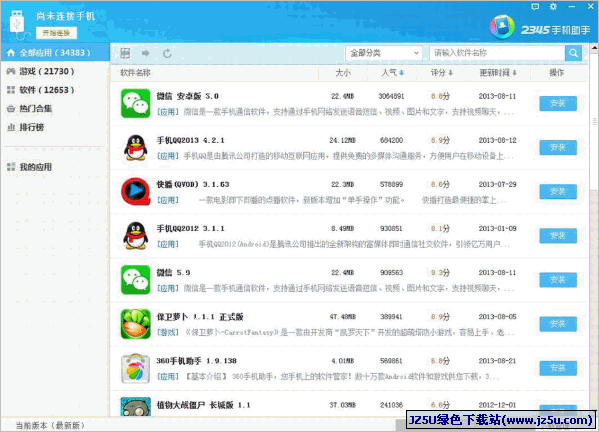Install 微信 安卓版 5.0
This screenshot has height=432, width=599.
(x=558, y=103)
